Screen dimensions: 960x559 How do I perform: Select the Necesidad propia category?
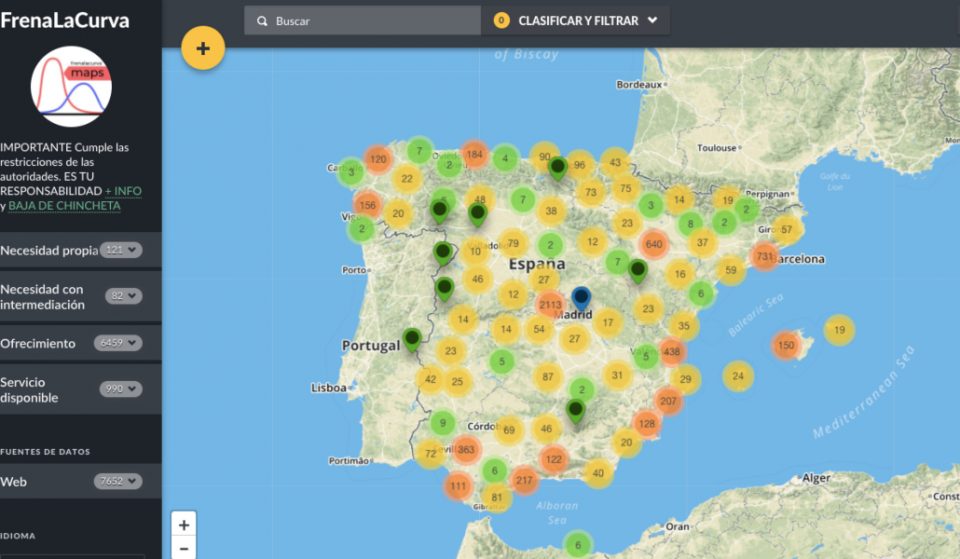pyautogui.click(x=81, y=250)
